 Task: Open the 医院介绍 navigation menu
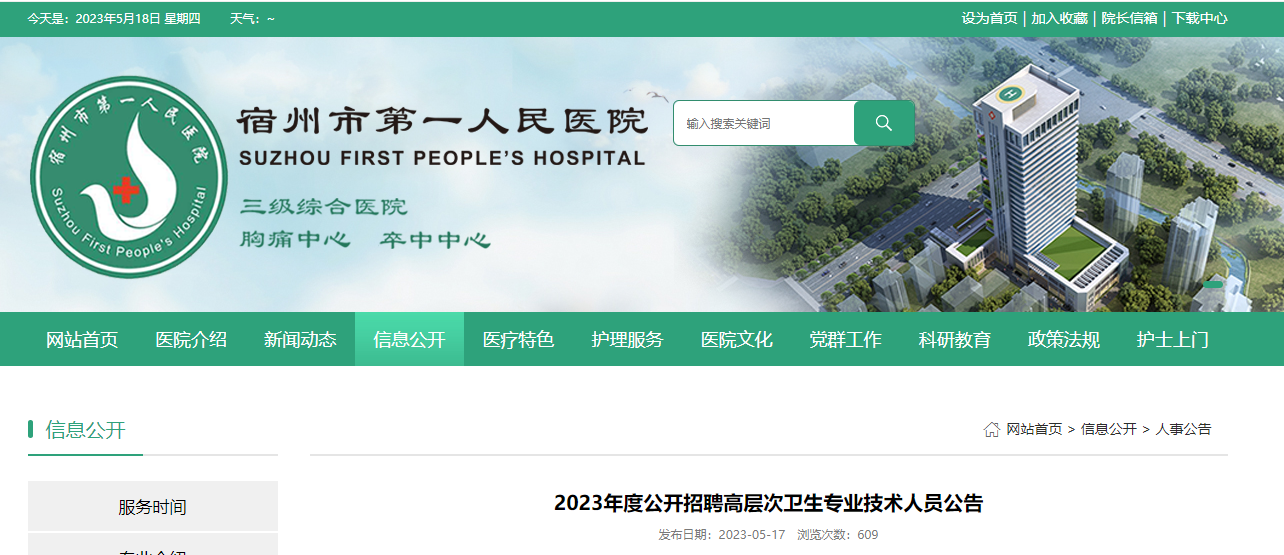tap(191, 339)
